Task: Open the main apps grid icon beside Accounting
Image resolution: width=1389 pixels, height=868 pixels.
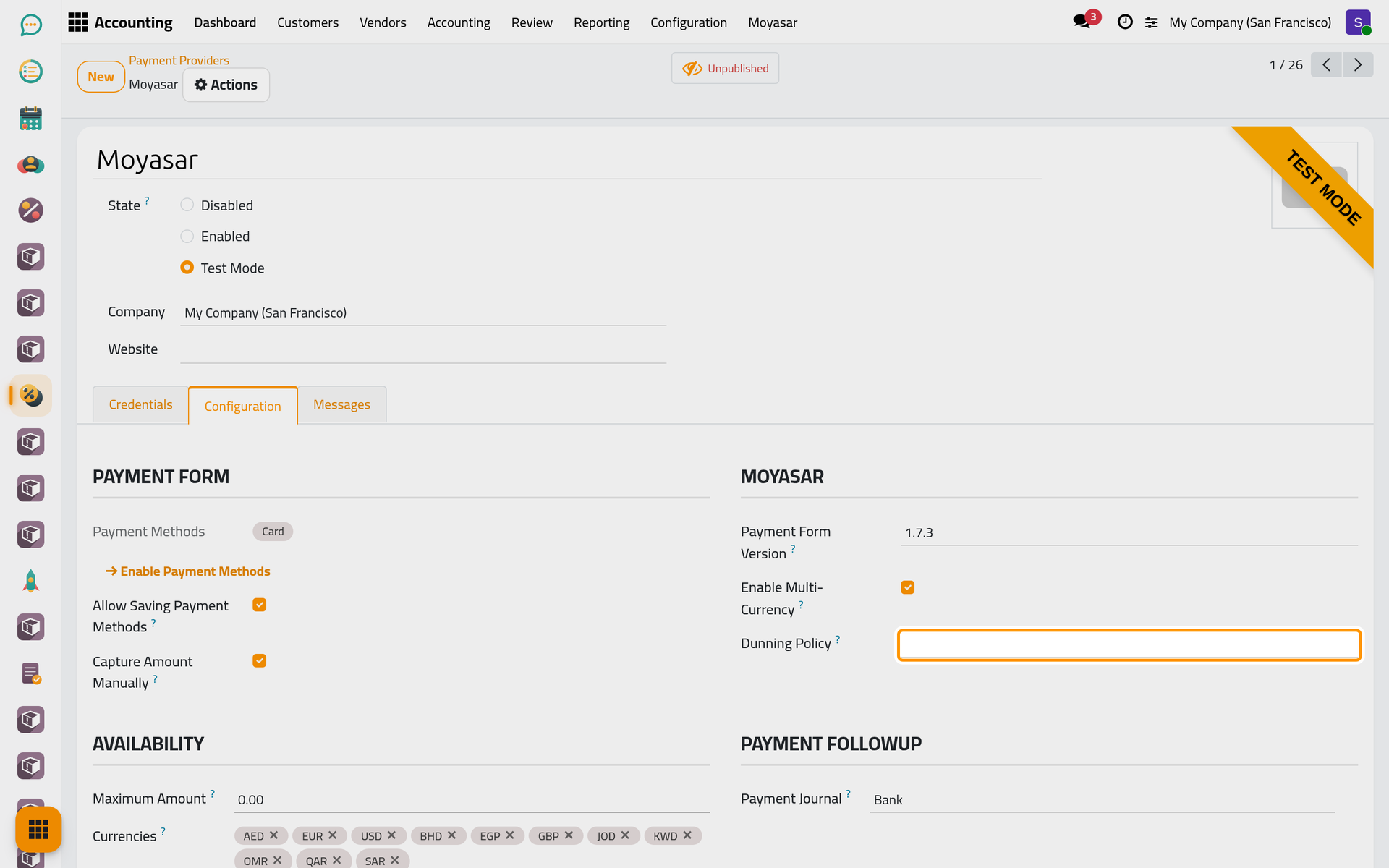Action: [x=77, y=22]
